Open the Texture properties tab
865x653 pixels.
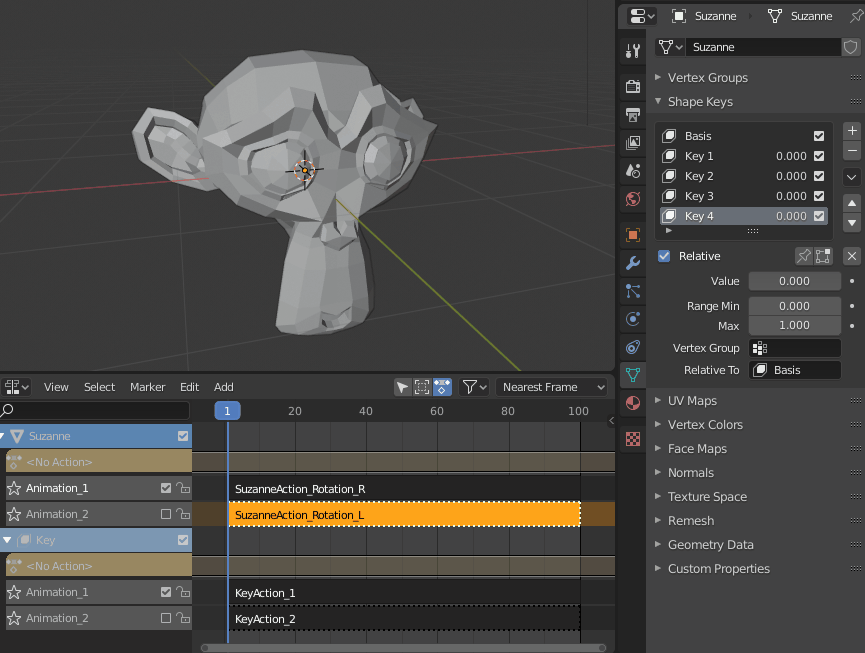pos(633,439)
